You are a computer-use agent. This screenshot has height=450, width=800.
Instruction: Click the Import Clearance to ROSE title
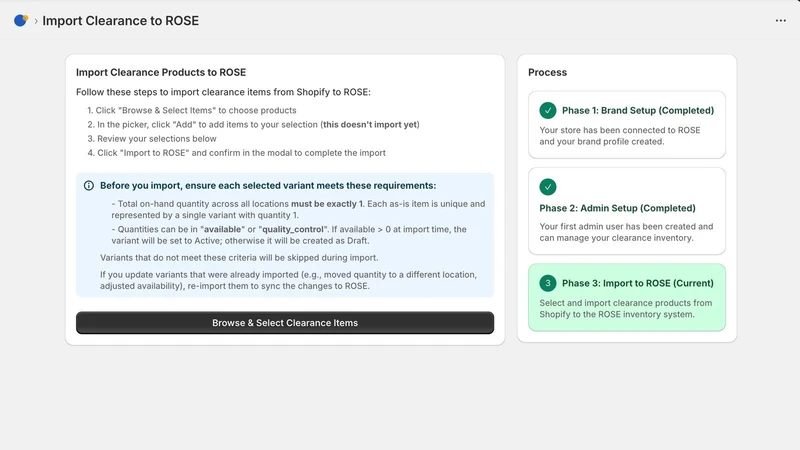(120, 21)
